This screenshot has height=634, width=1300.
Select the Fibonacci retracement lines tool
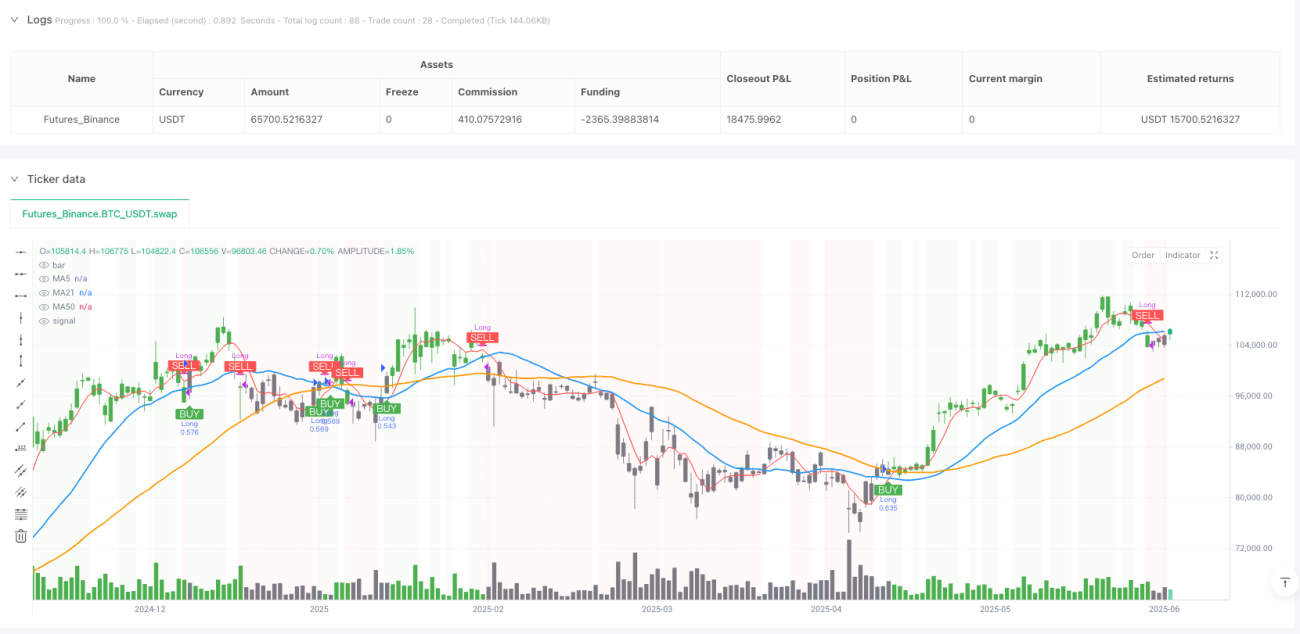point(21,514)
